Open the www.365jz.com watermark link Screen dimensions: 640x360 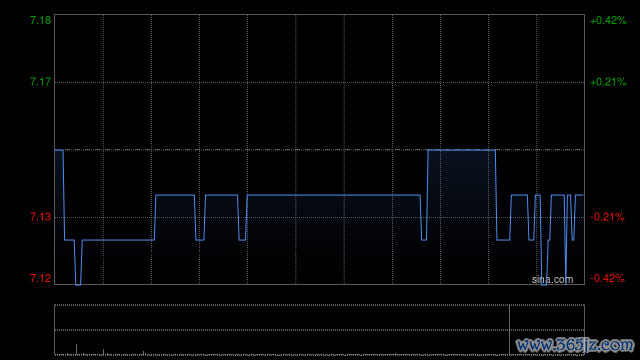575,345
